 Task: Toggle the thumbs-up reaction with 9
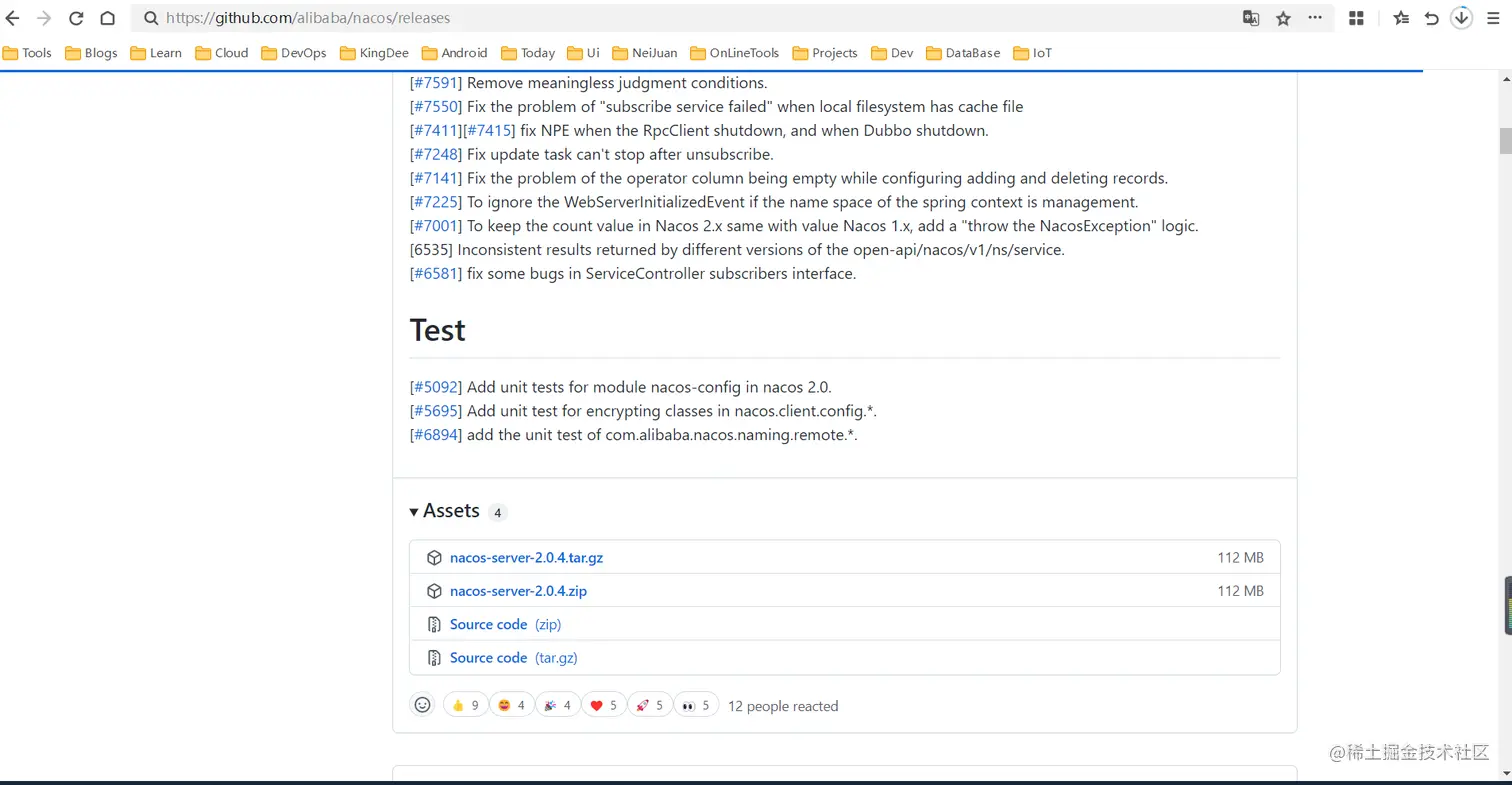tap(465, 705)
